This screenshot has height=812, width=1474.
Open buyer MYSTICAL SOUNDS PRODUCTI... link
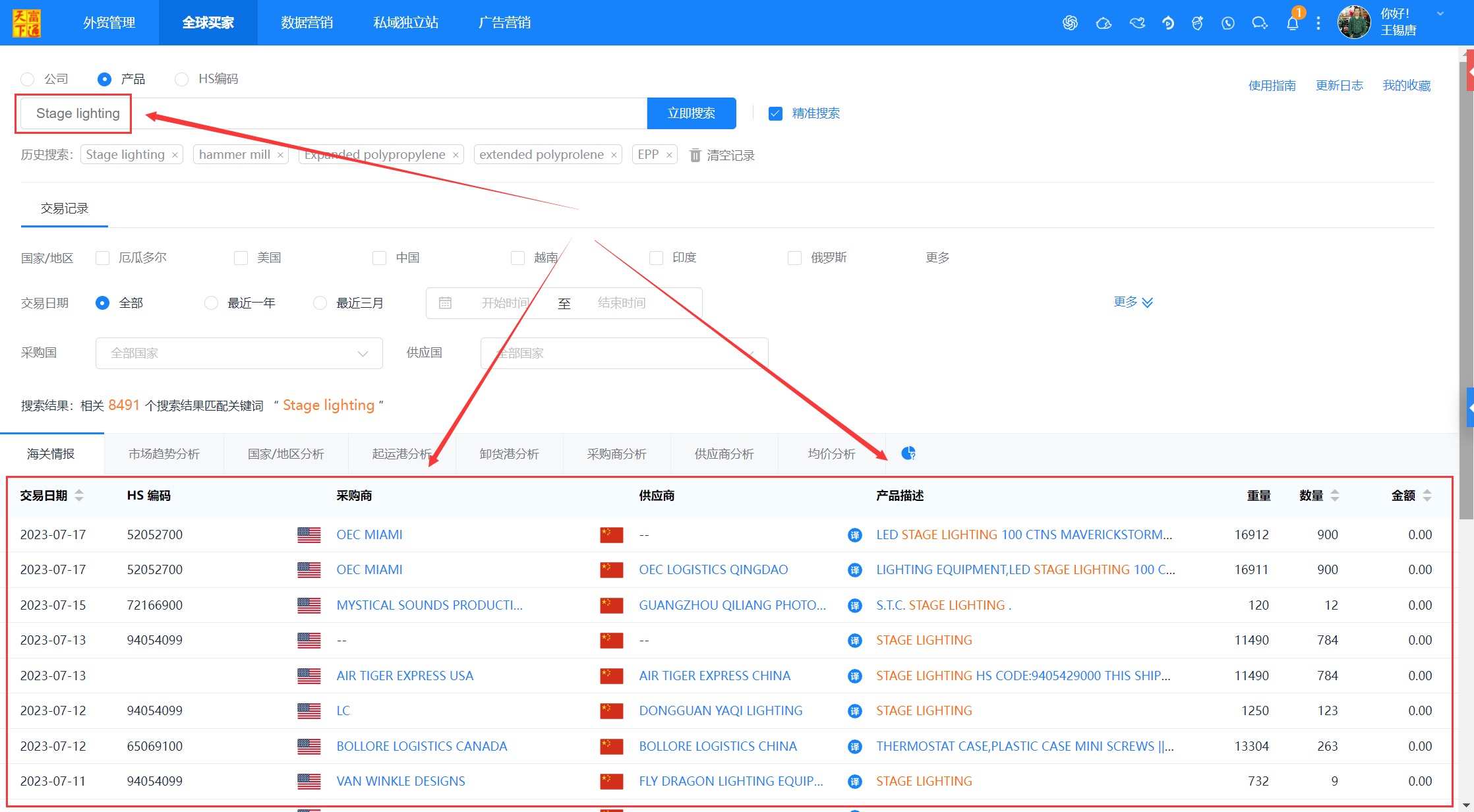pyautogui.click(x=430, y=605)
